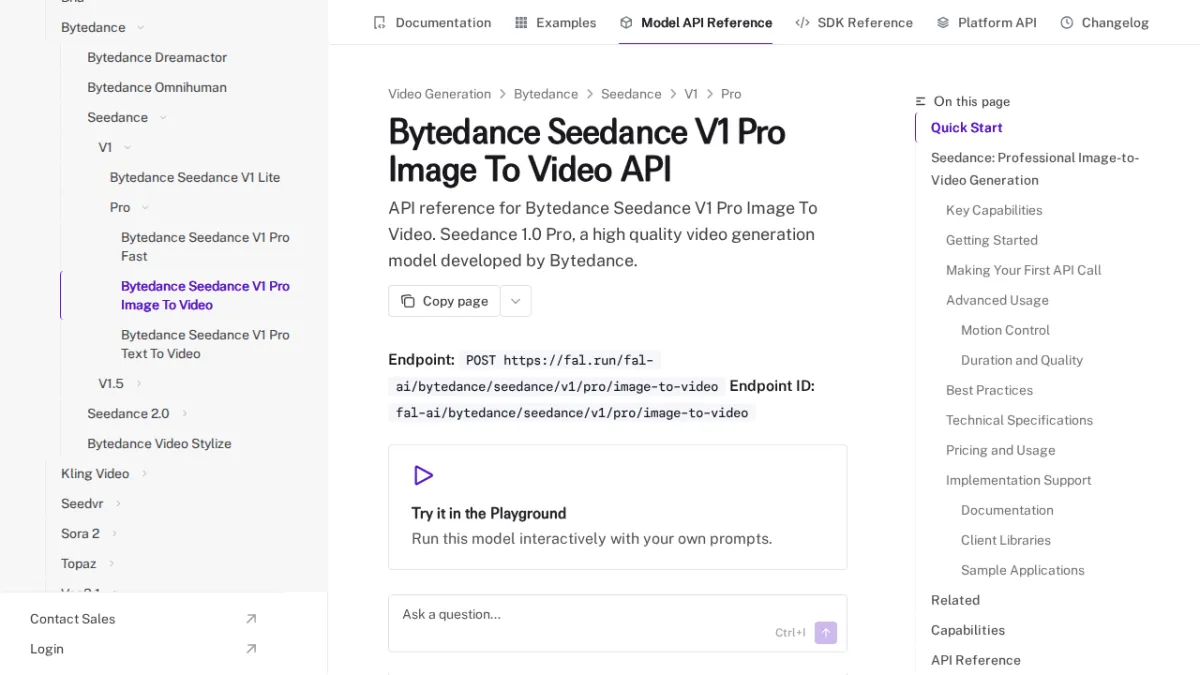Screen dimensions: 1200x675
Task: Jump to Technical Specifications section
Action: point(1019,420)
